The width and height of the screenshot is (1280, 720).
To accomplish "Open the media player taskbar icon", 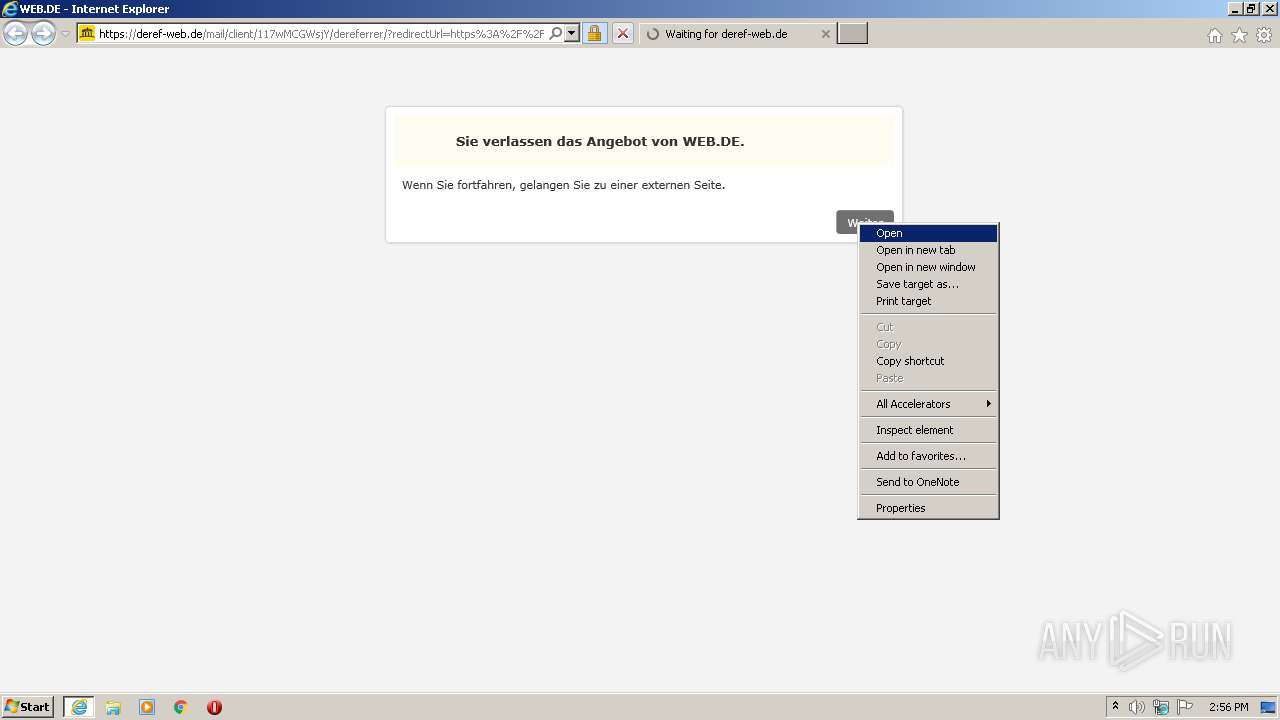I will [x=147, y=707].
